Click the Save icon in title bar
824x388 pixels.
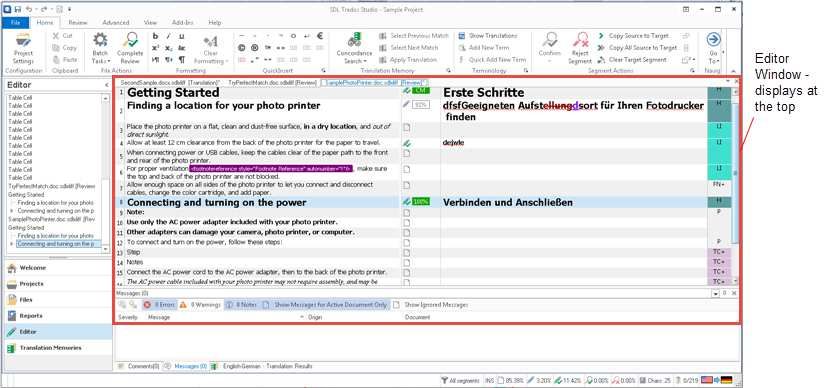[18, 9]
